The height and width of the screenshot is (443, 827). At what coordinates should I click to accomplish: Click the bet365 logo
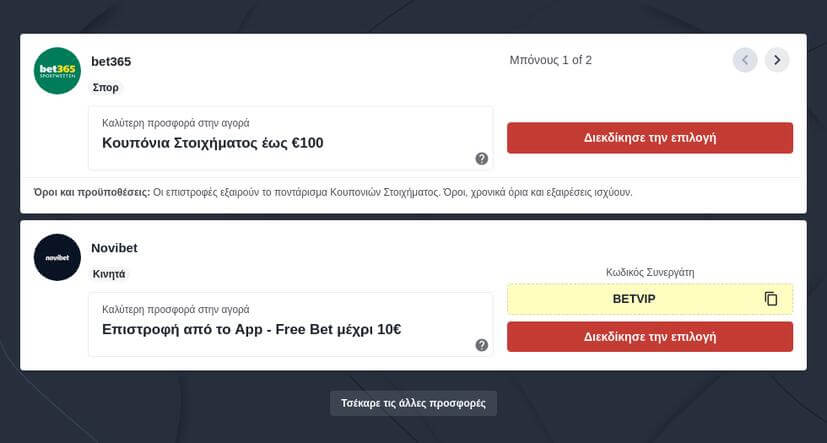(x=57, y=71)
